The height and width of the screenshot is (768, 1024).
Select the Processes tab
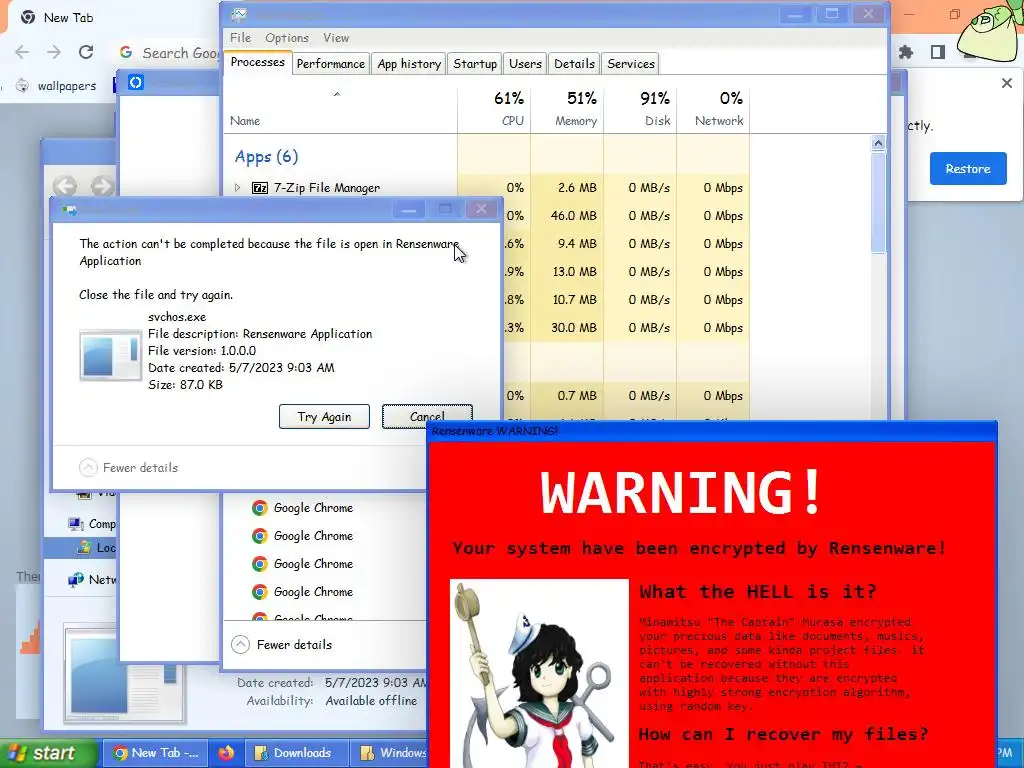point(257,62)
